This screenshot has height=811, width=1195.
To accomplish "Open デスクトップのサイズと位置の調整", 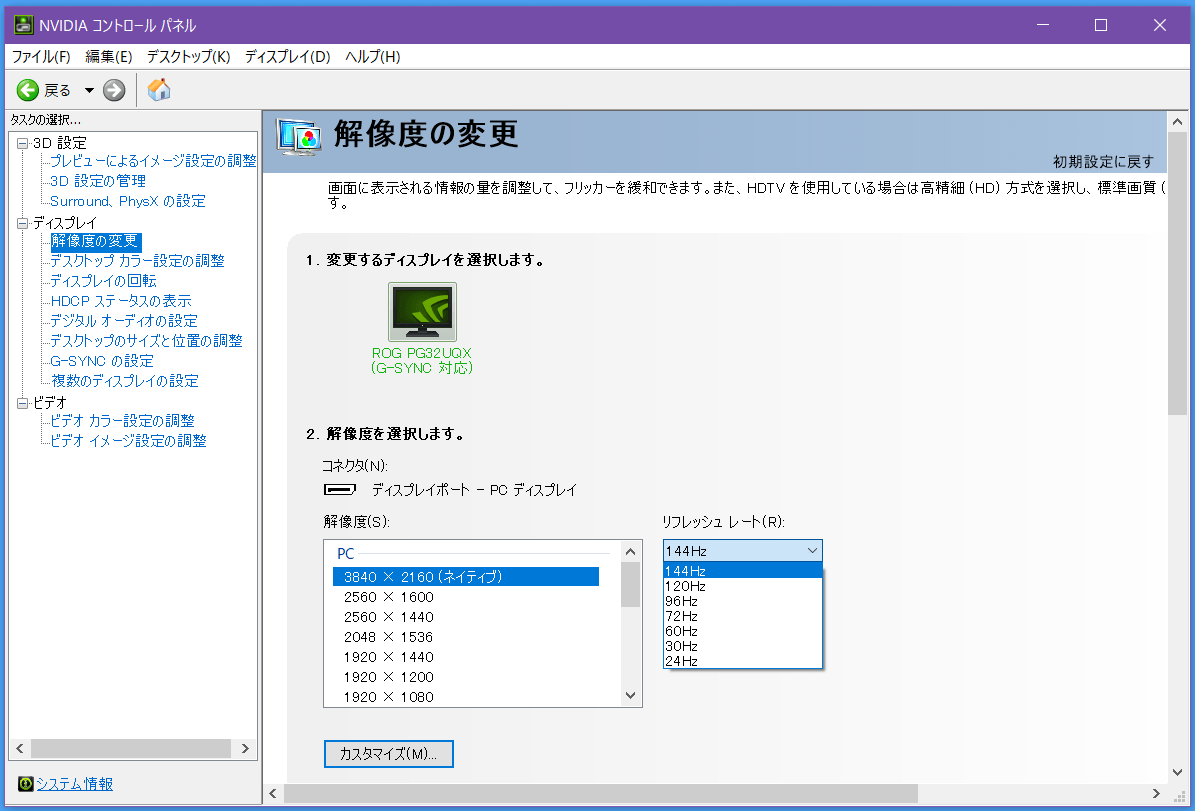I will click(x=146, y=341).
